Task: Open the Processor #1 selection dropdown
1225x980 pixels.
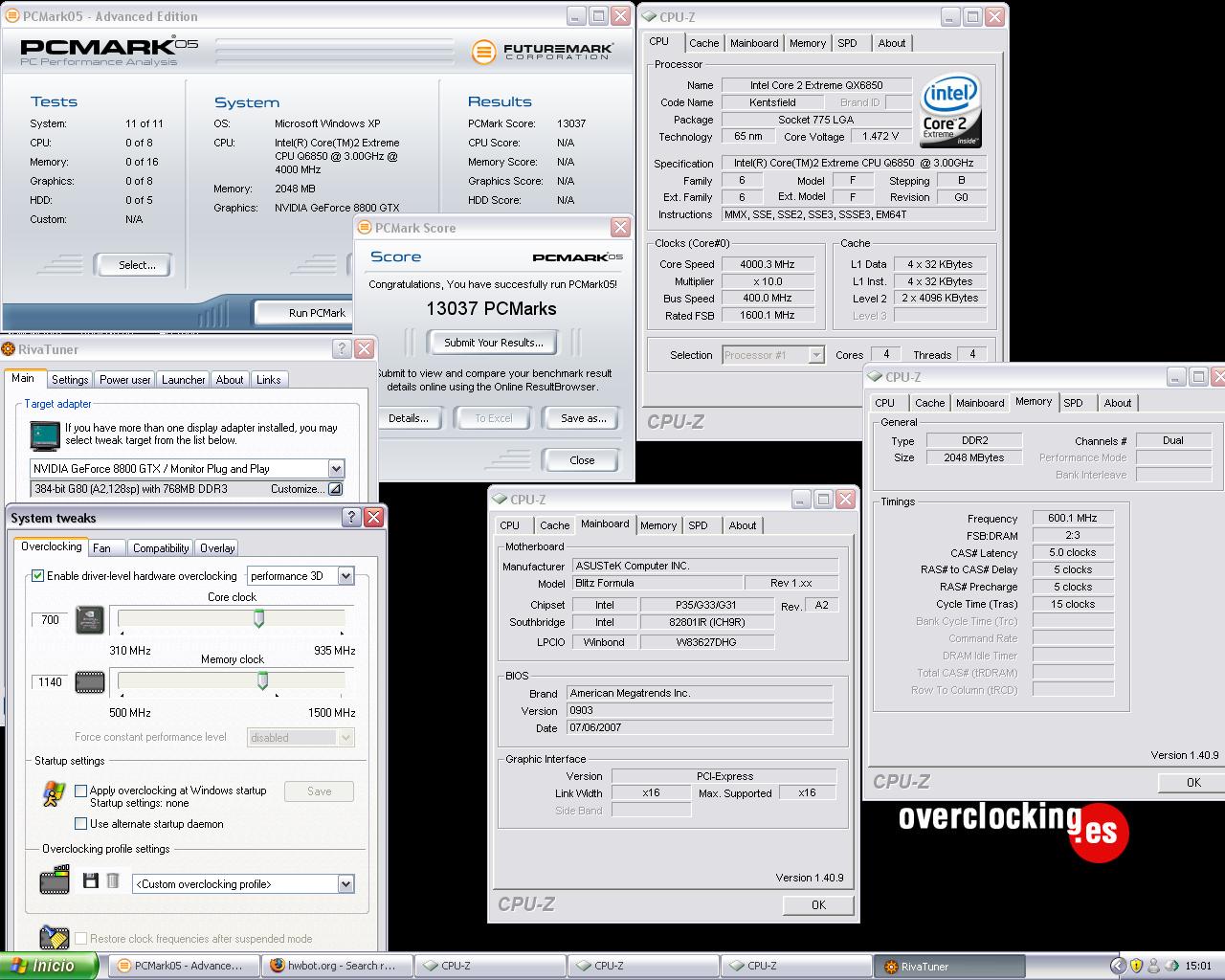Action: pos(815,355)
